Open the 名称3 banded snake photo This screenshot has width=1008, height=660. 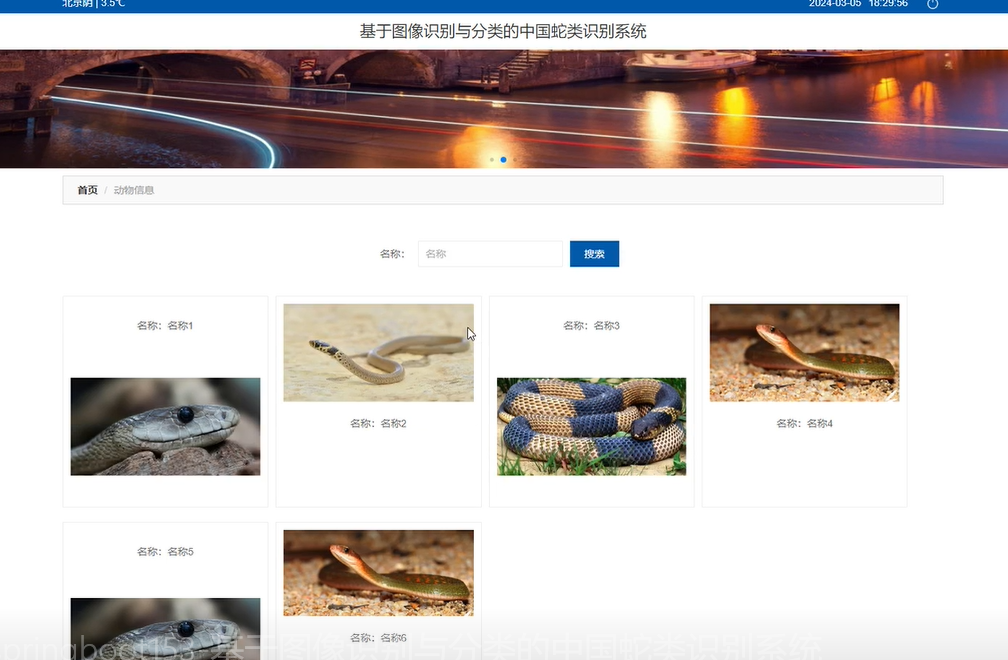pos(591,427)
